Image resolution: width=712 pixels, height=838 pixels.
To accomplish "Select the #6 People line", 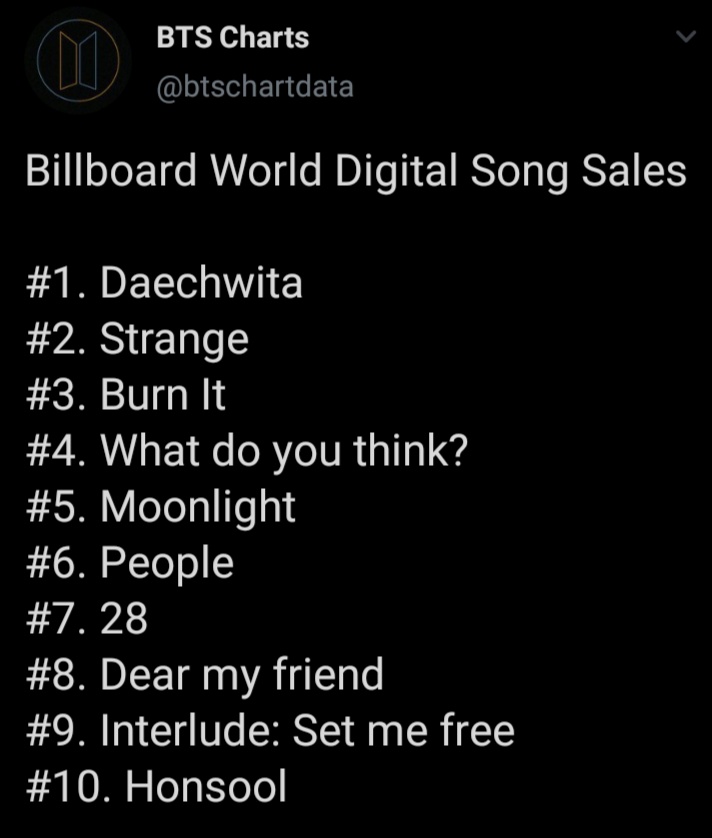I will 130,563.
